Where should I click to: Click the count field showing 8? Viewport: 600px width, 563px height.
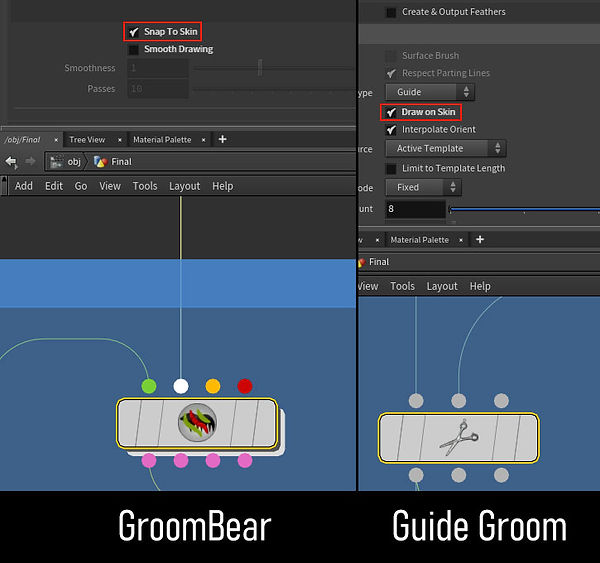[416, 209]
